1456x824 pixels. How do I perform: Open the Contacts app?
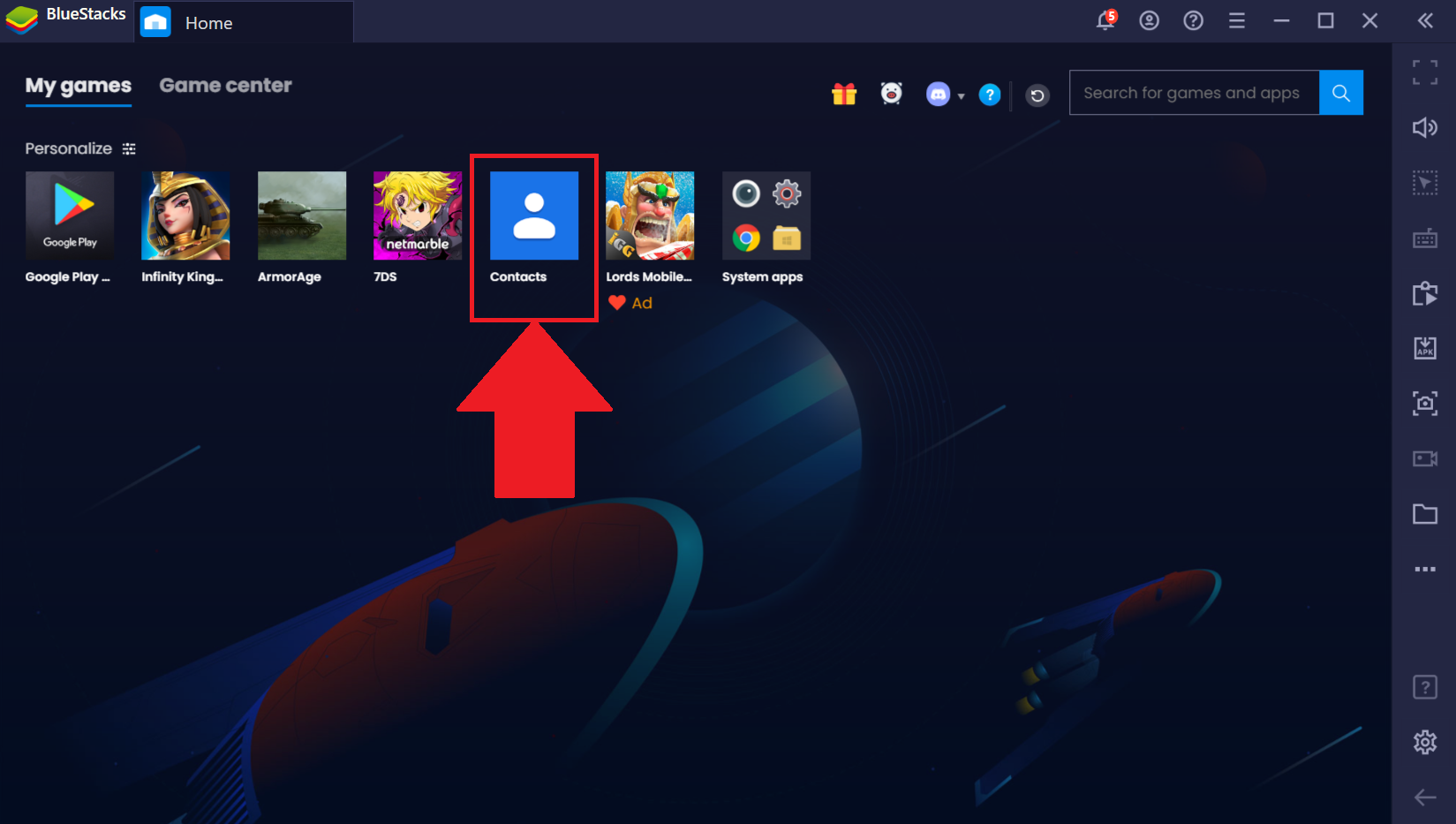534,215
